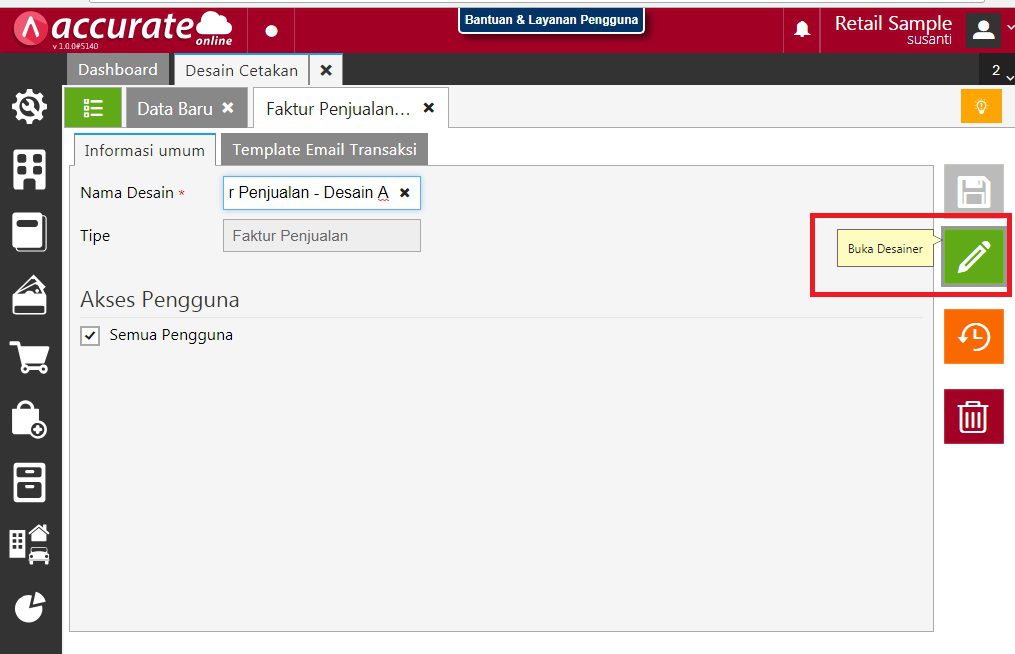The width and height of the screenshot is (1015, 654).
Task: Click the Bantuan & Layanan Pengguna button
Action: pos(551,19)
